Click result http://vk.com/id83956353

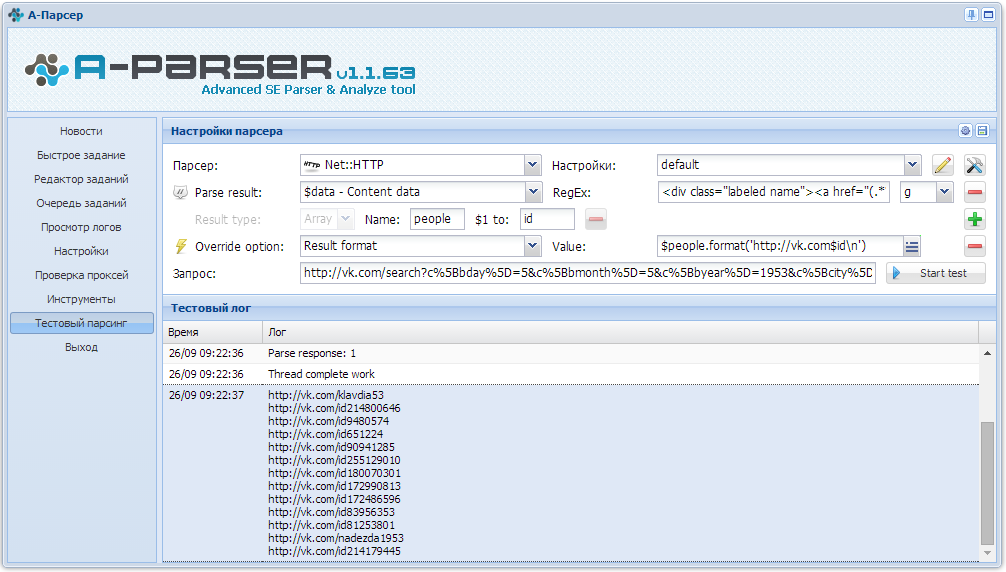point(332,512)
